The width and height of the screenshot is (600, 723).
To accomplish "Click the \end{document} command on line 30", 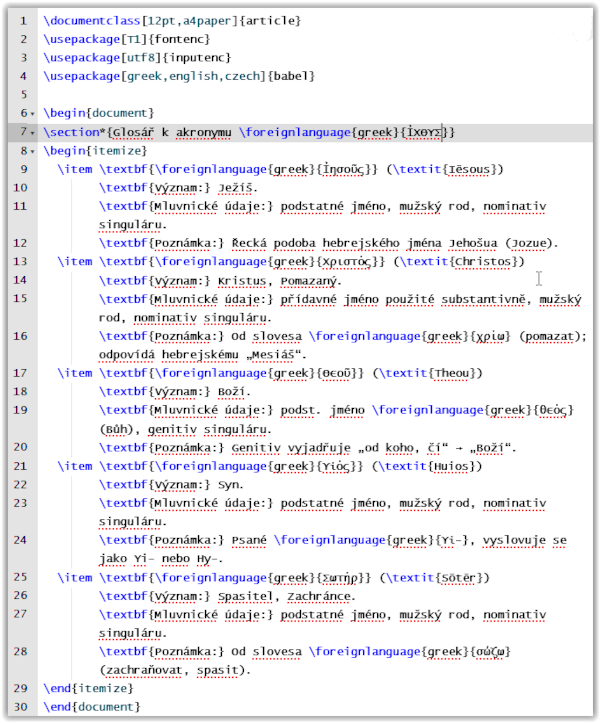I will tap(92, 707).
